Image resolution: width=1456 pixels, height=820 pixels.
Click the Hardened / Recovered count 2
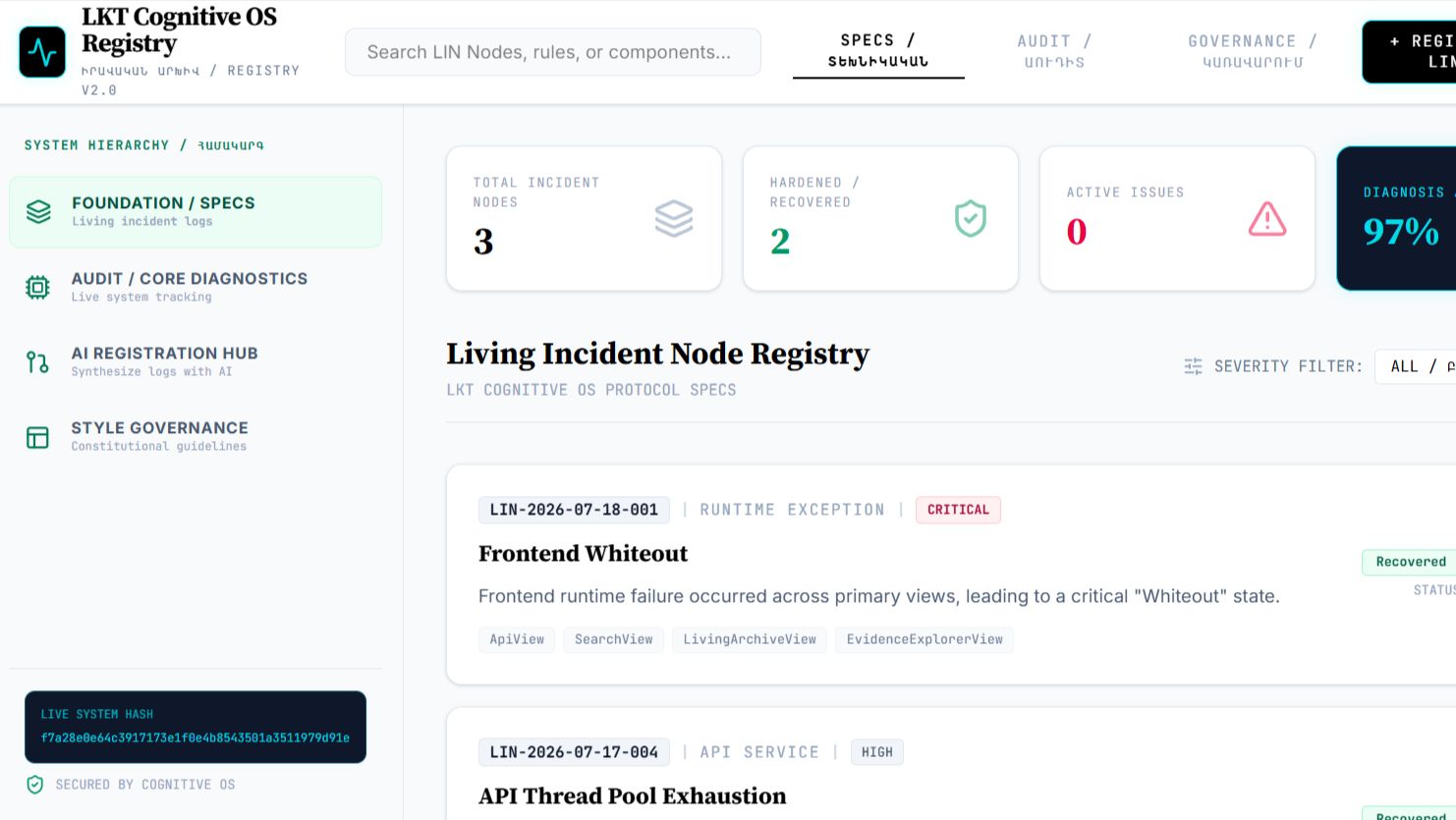click(x=780, y=242)
